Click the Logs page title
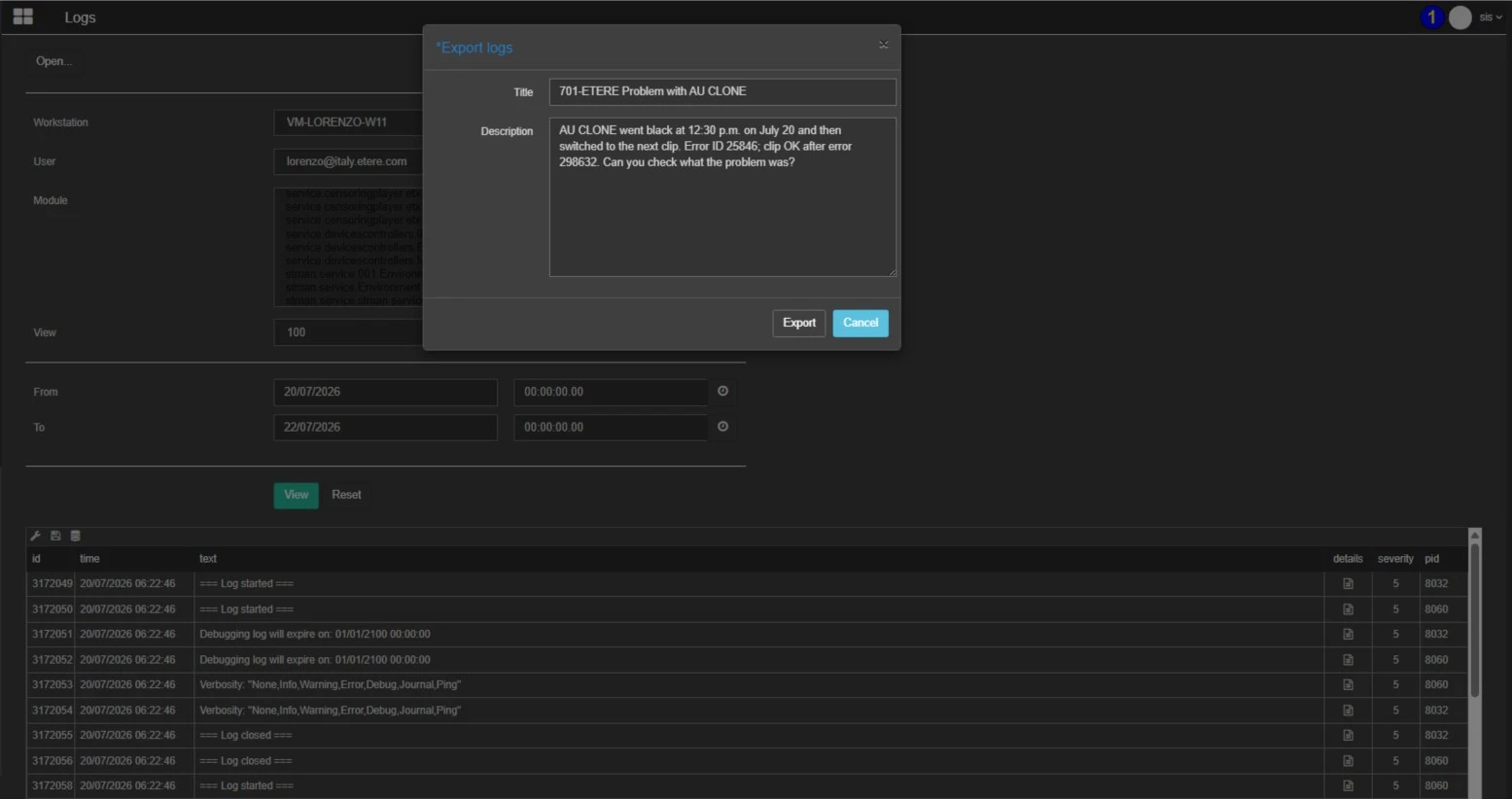This screenshot has height=799, width=1512. coord(80,17)
